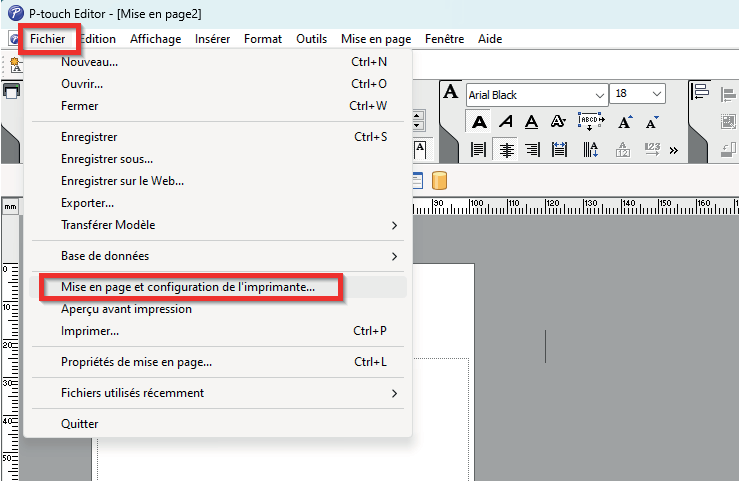
Task: Open the Outils menu
Action: click(x=312, y=39)
